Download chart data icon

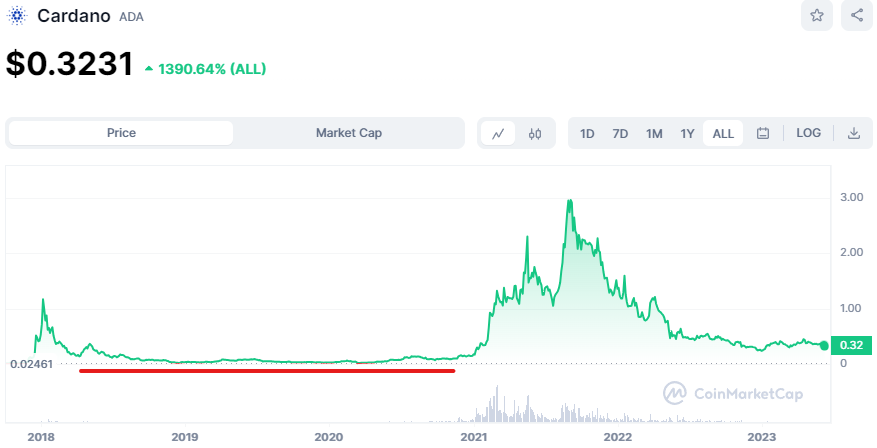854,133
